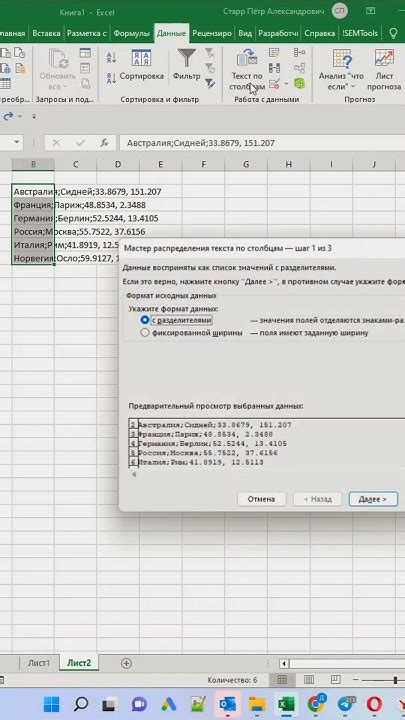The width and height of the screenshot is (405, 720).
Task: Open the Вставка ribbon tab
Action: point(46,34)
